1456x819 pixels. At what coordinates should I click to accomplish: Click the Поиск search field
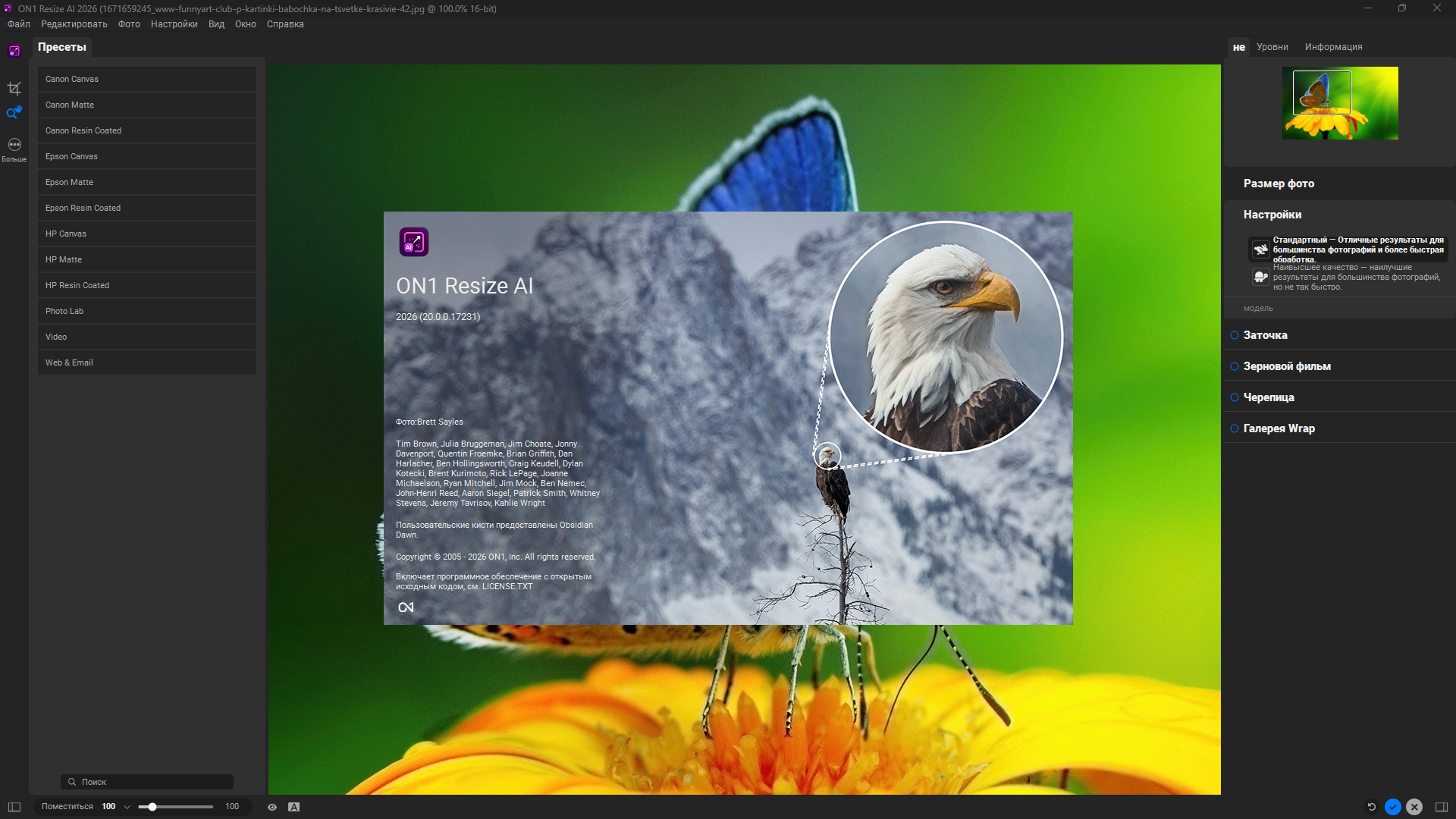147,782
